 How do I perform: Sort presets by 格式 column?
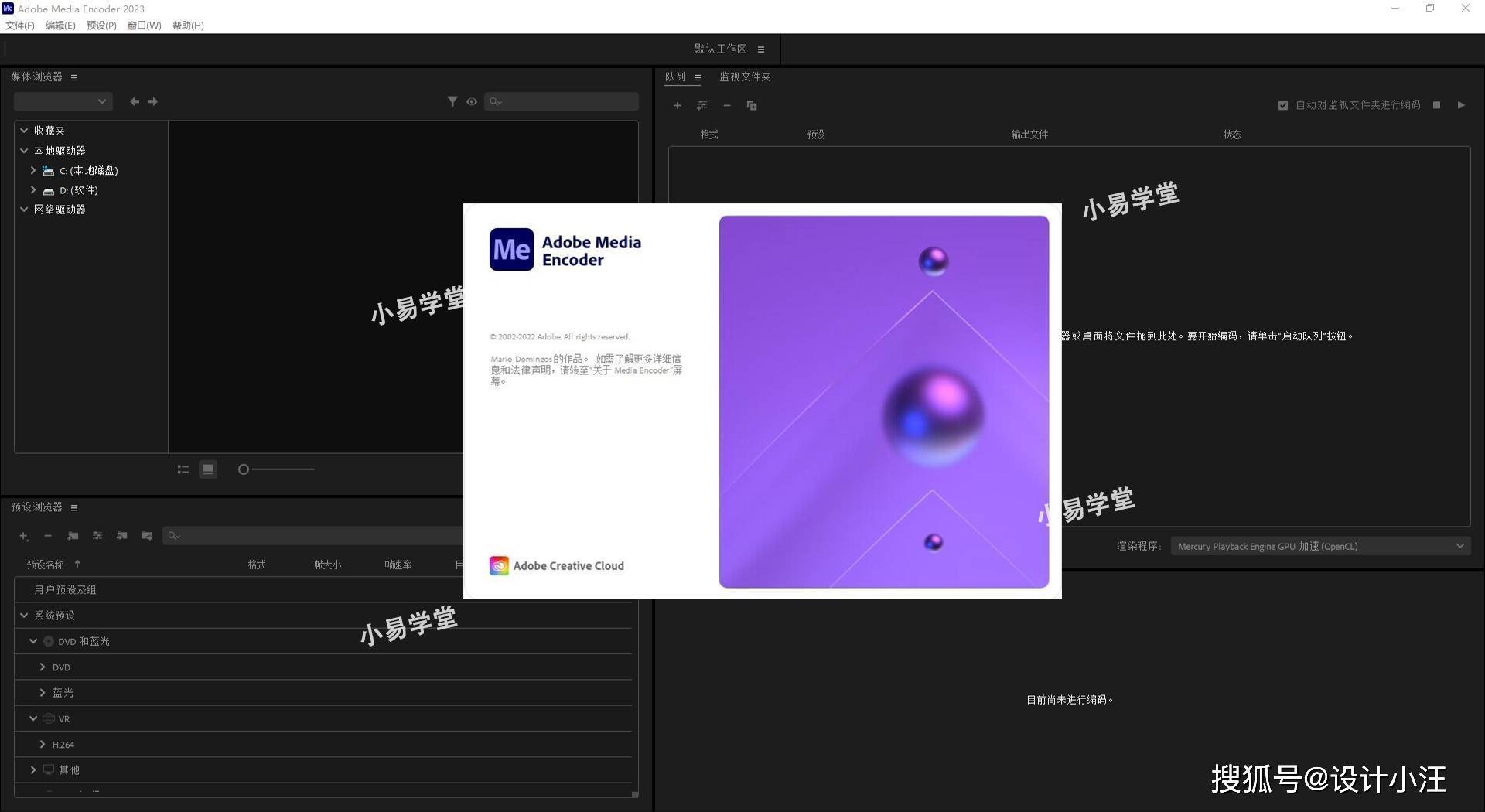click(257, 565)
